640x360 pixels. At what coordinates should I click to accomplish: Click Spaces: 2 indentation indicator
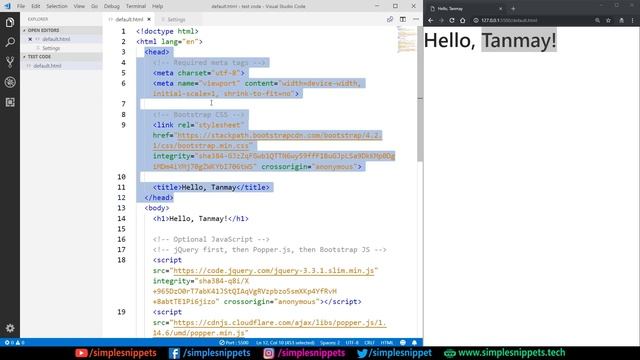coord(330,342)
